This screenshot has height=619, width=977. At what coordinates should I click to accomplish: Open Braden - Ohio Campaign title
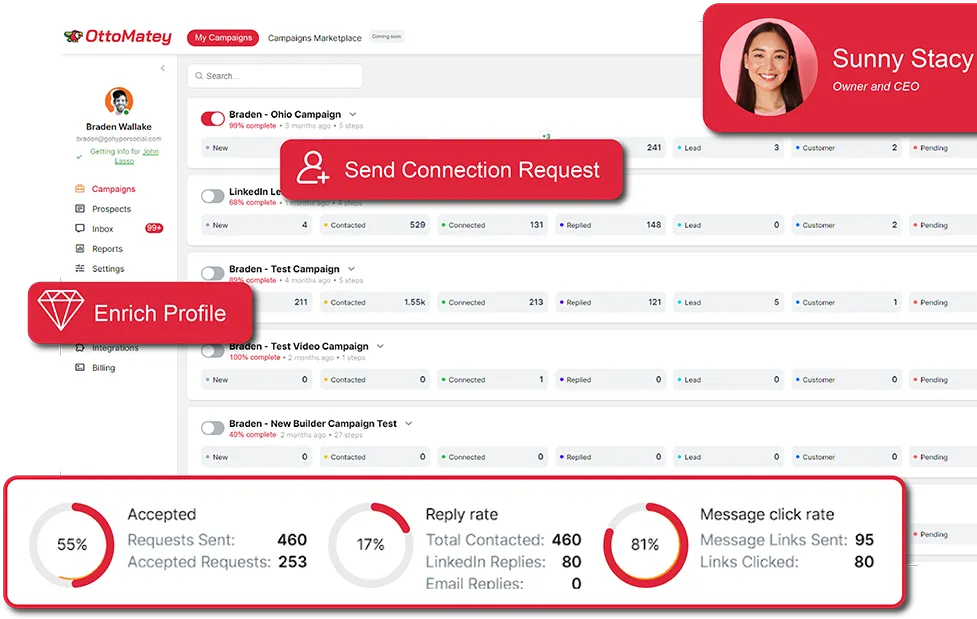(285, 114)
